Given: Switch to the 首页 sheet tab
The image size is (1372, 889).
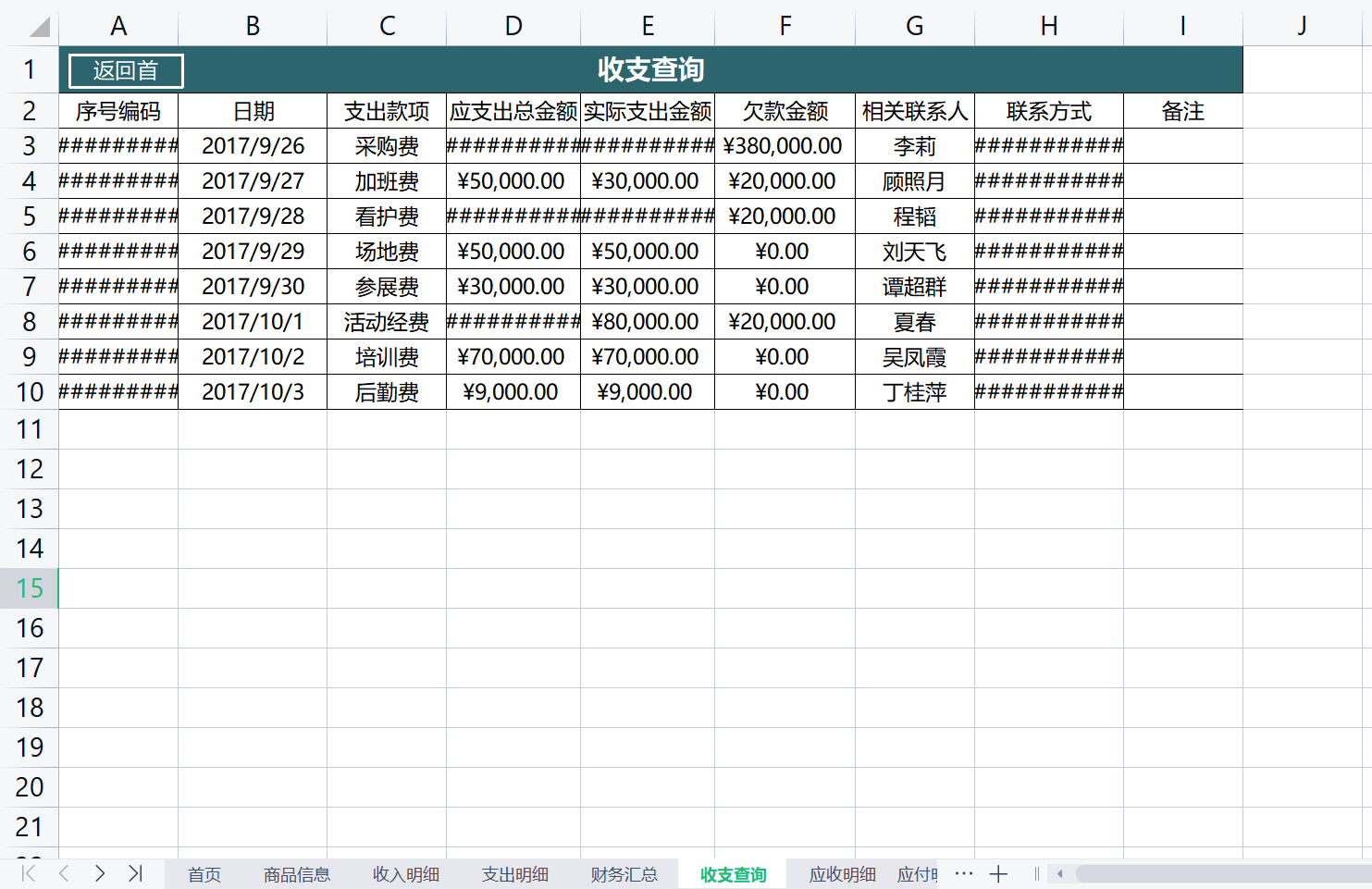Looking at the screenshot, I should coord(204,874).
